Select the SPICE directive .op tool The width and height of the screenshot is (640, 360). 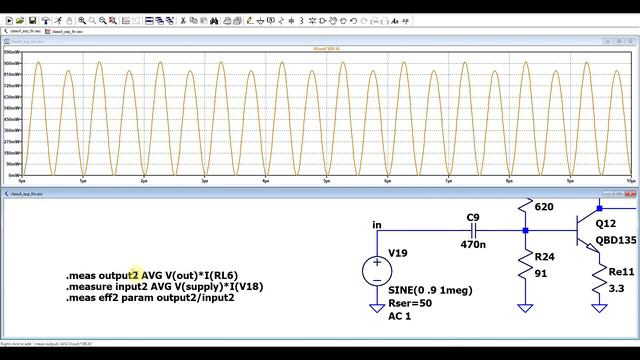coord(405,20)
